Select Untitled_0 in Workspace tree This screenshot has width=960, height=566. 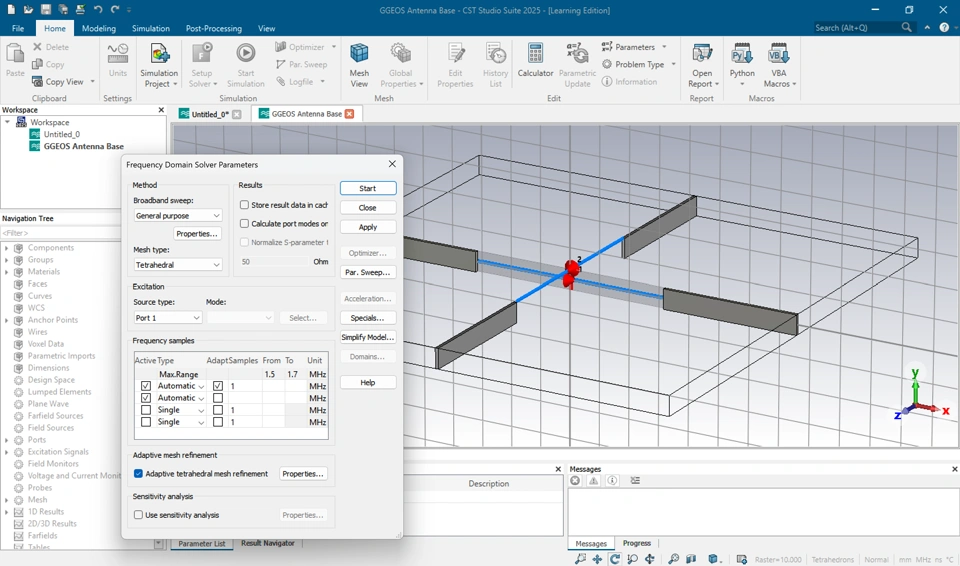tap(61, 134)
